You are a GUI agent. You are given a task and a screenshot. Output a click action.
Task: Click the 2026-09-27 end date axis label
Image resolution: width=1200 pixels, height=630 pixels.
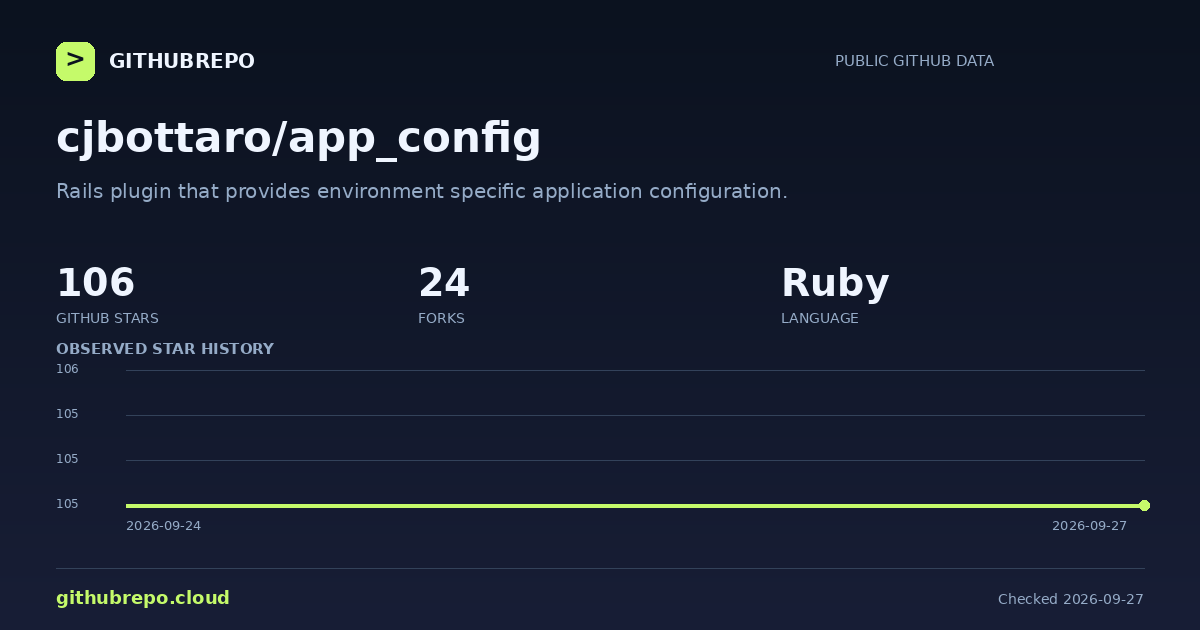(x=1089, y=526)
